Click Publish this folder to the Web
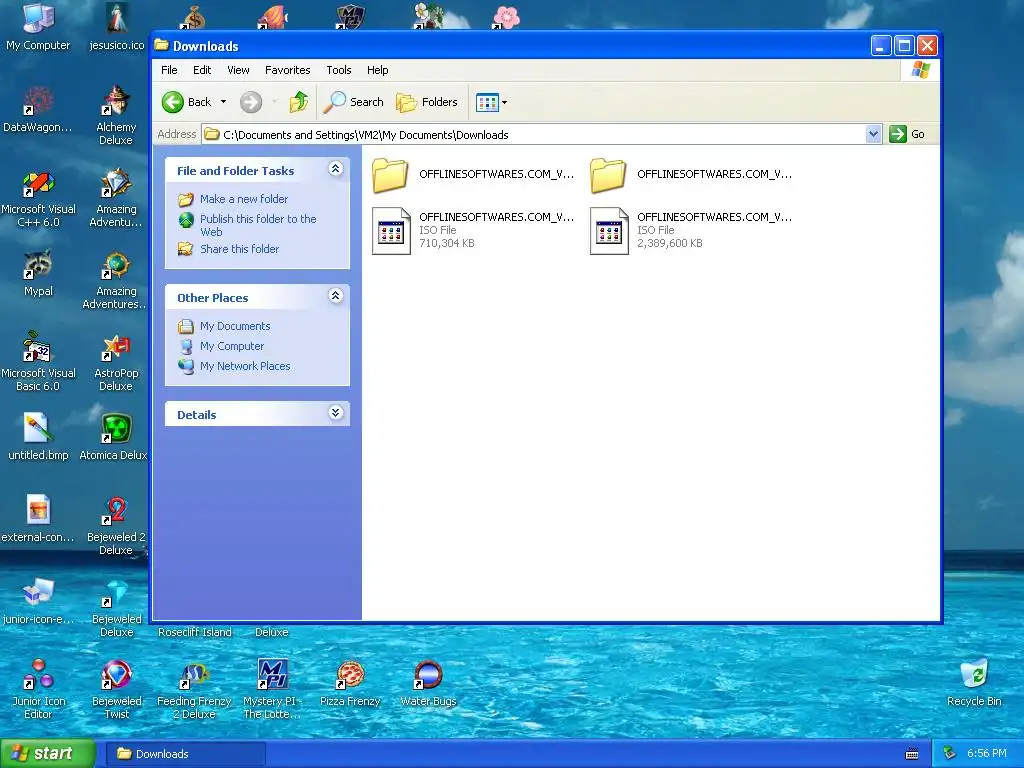The image size is (1024, 768). [x=258, y=225]
